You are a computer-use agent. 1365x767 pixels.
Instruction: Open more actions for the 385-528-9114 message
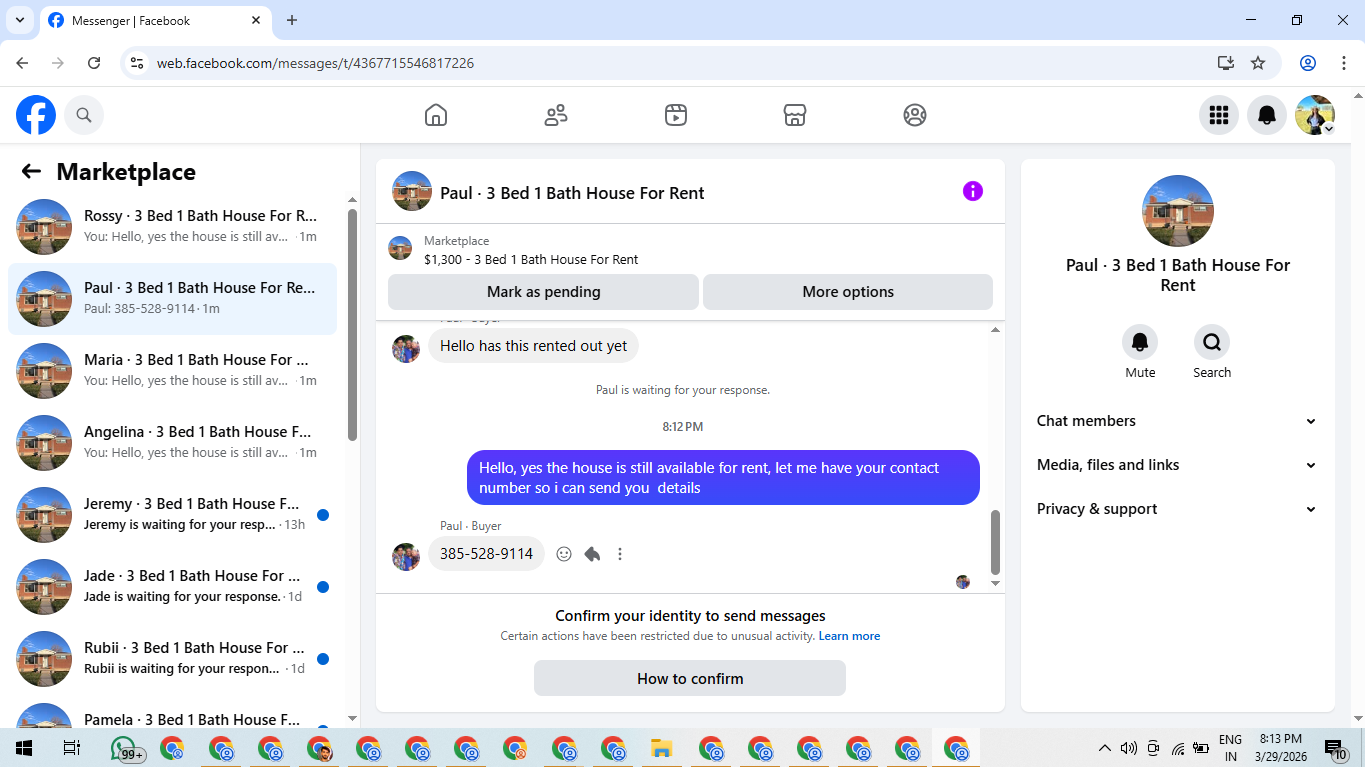(x=620, y=554)
